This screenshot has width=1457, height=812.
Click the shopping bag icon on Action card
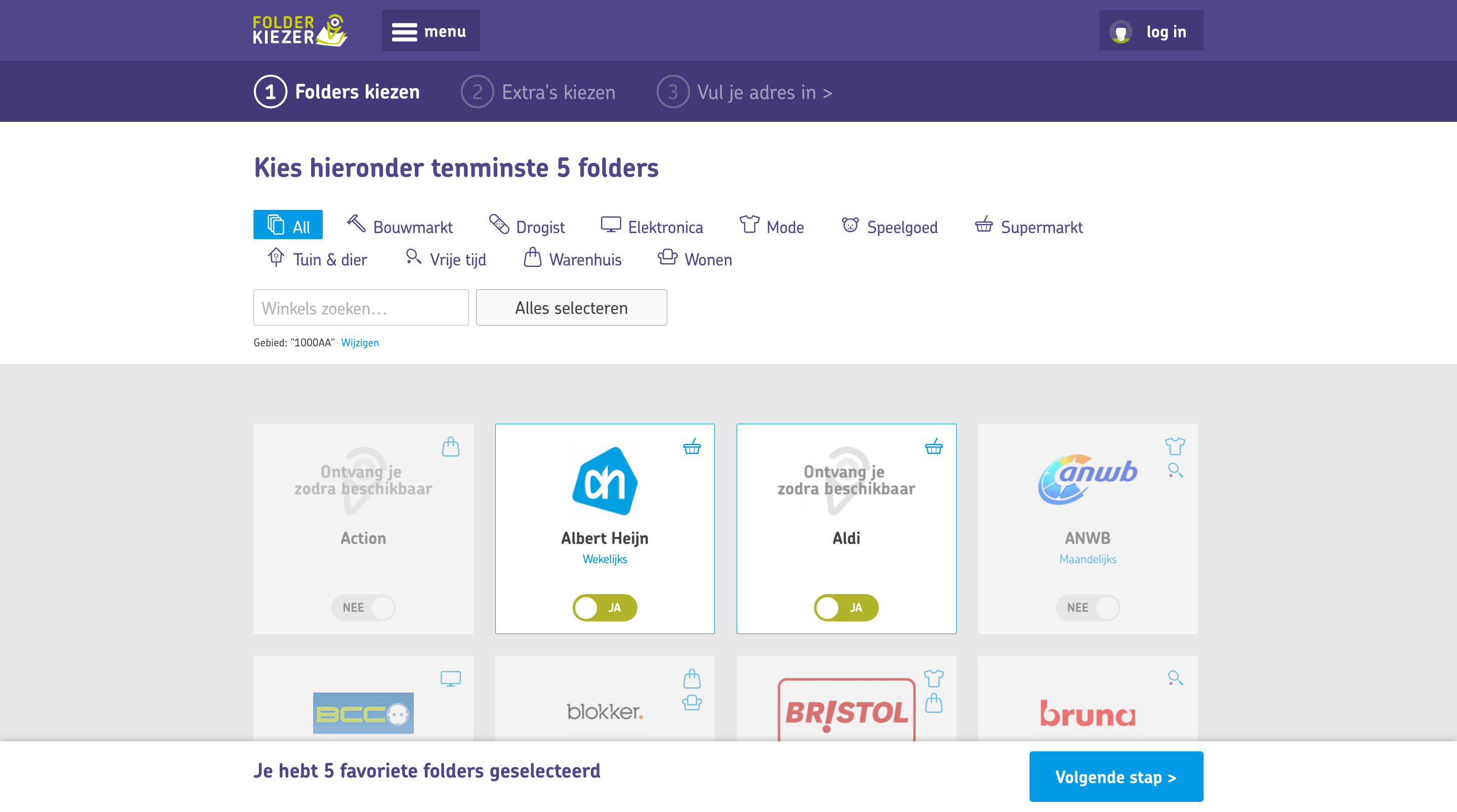pos(451,446)
